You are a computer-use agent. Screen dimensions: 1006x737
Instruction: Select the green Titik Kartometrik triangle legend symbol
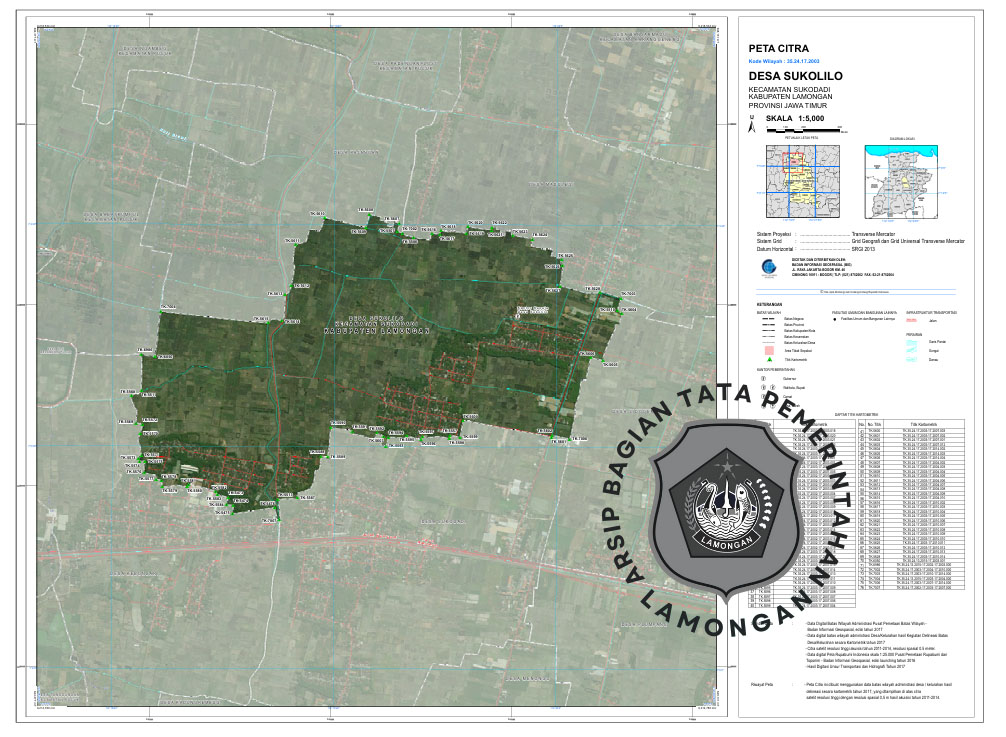pyautogui.click(x=769, y=357)
